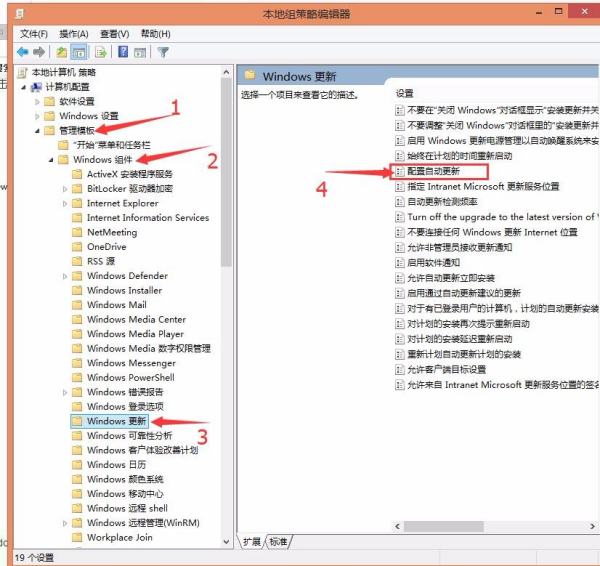Select 重新计划自动更新计划的安装 setting
600x566 pixels.
click(464, 354)
